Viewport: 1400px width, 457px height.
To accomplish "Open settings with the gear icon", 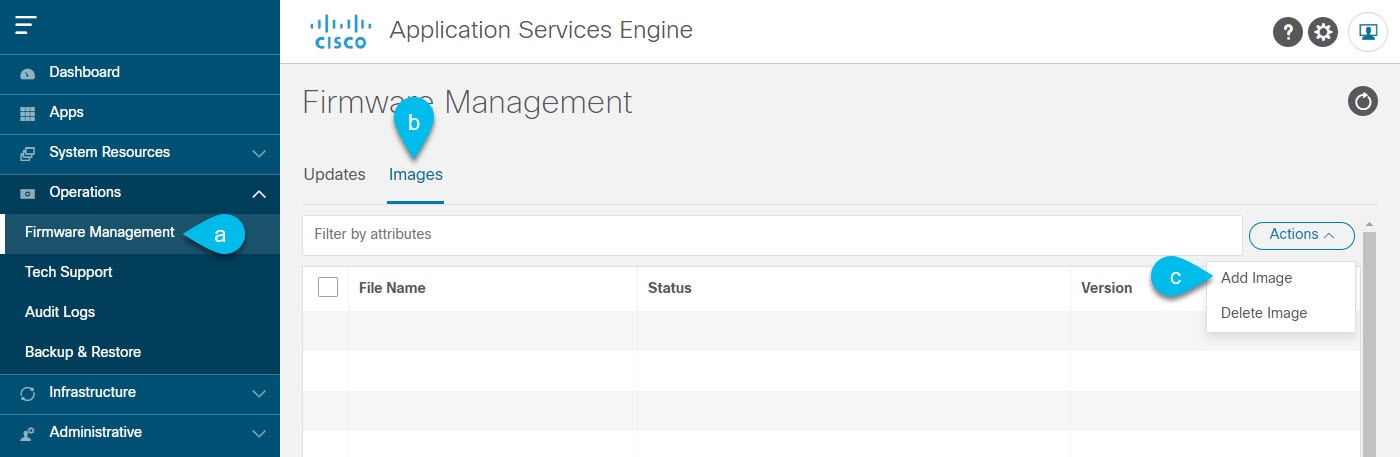I will pyautogui.click(x=1323, y=32).
